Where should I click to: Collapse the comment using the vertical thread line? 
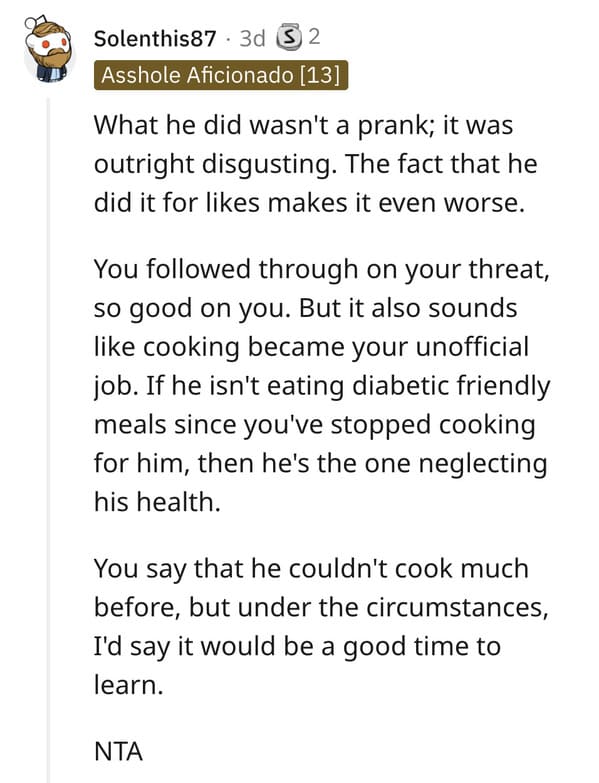pos(49,439)
